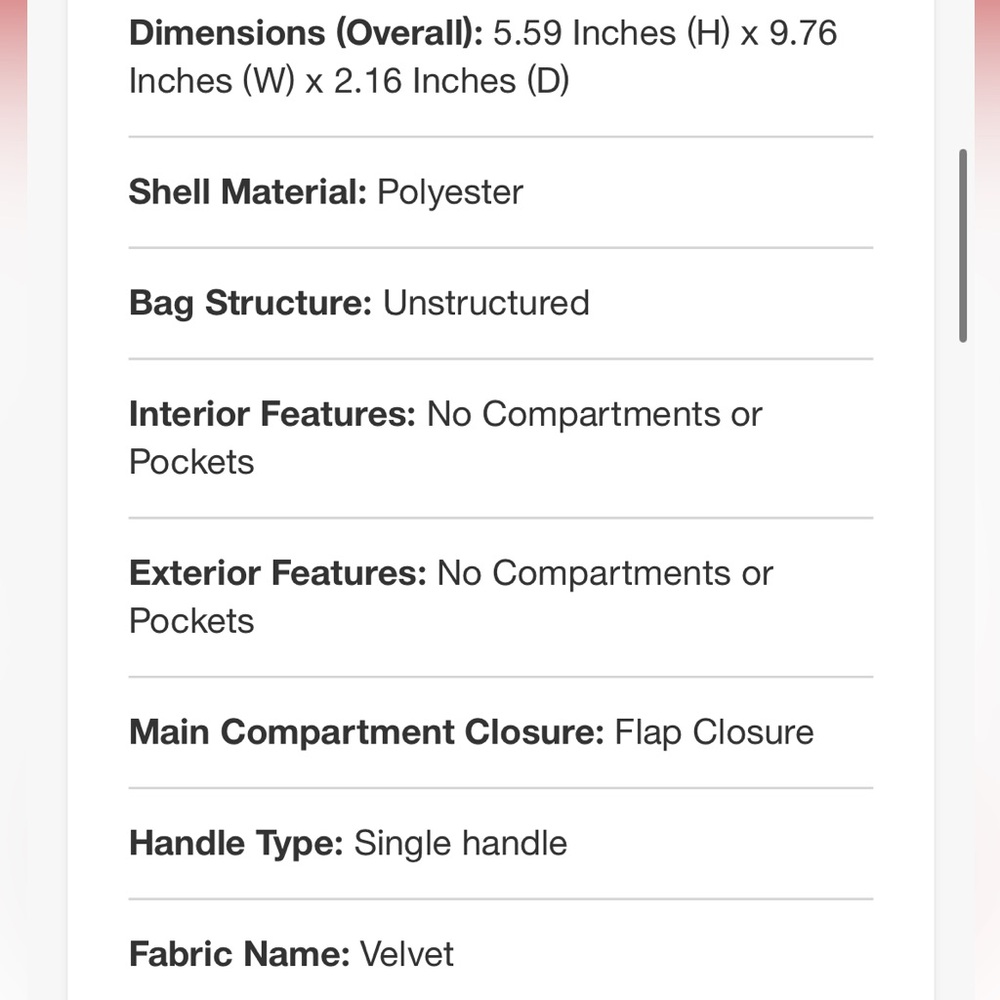Select the Shell Material label
The image size is (1000, 1000).
(x=247, y=192)
